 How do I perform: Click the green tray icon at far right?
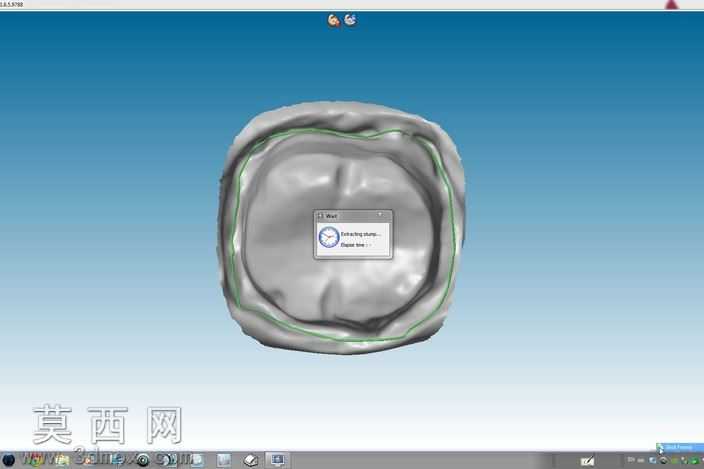click(695, 460)
